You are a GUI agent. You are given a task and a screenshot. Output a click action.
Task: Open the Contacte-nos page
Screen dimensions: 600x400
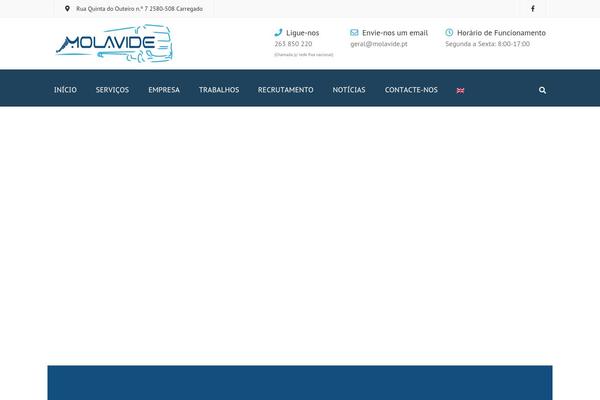click(x=411, y=90)
